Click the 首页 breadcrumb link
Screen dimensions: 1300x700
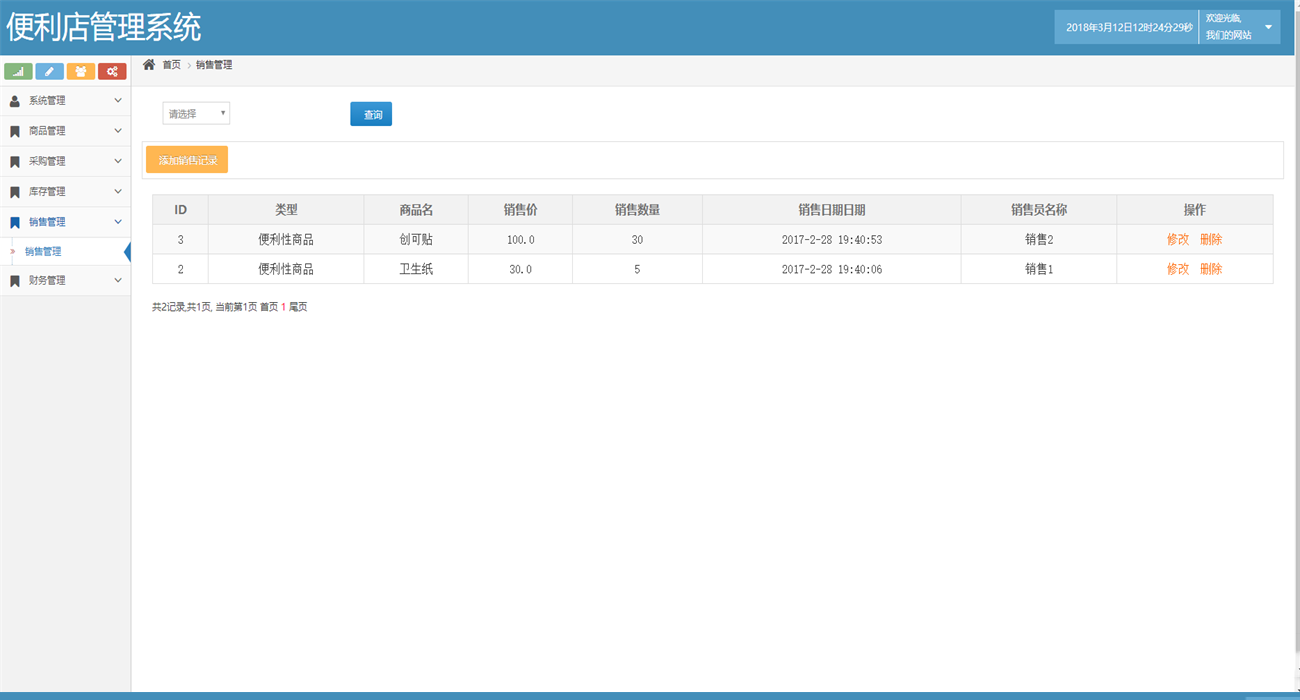click(172, 65)
